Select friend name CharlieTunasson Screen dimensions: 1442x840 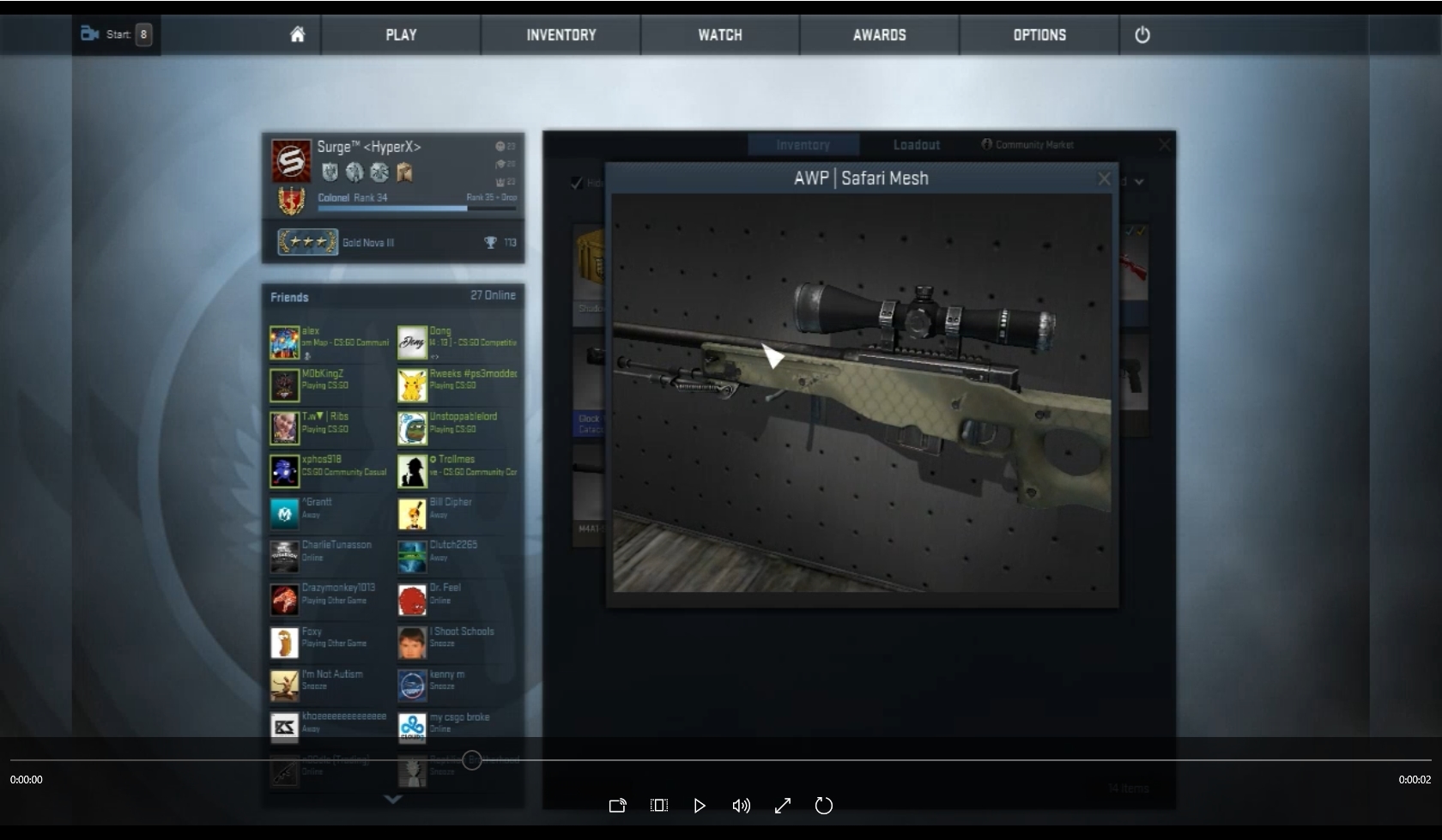point(336,545)
